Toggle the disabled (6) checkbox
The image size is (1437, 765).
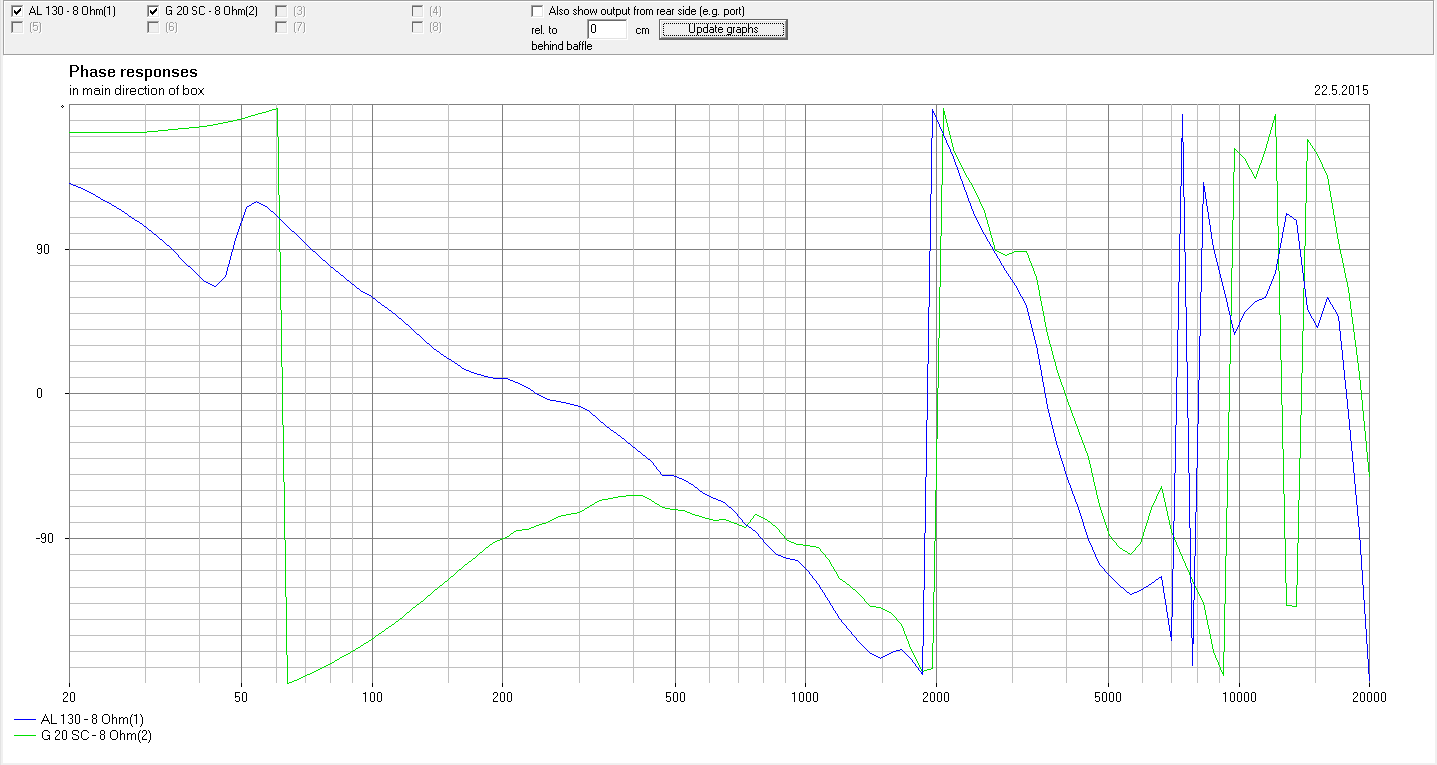tap(153, 27)
